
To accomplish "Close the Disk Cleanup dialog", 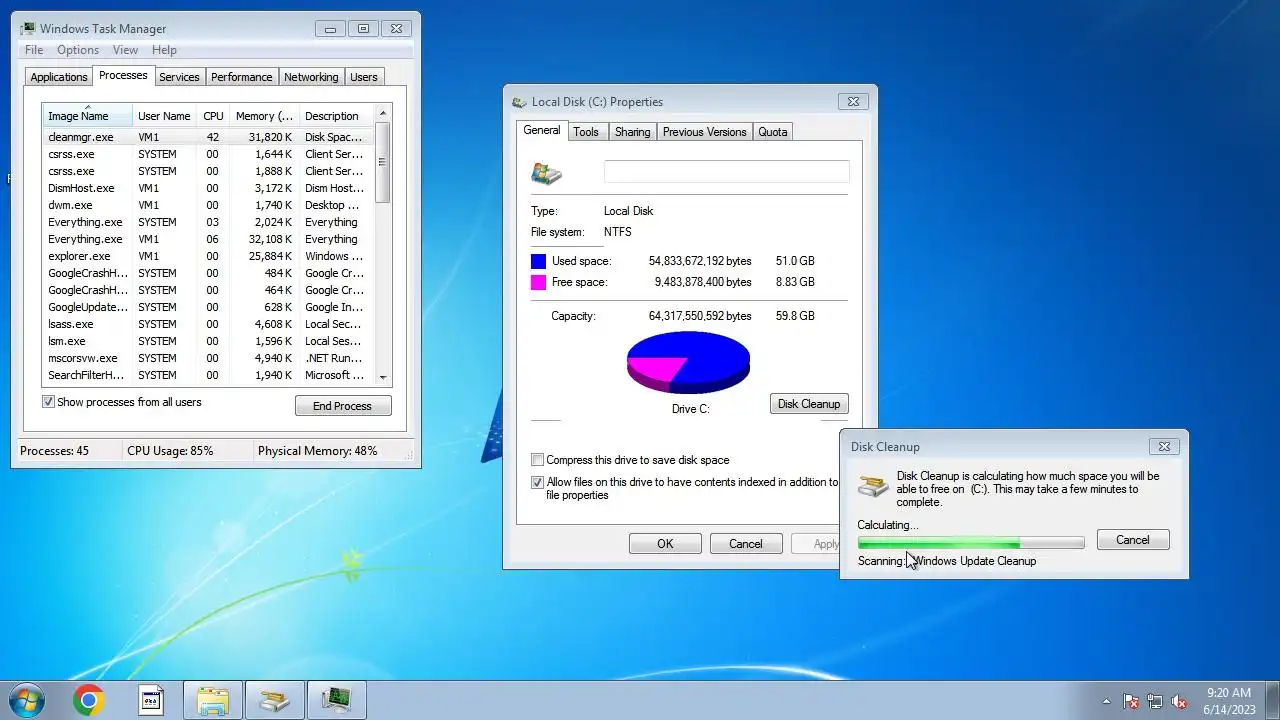I will (x=1163, y=446).
